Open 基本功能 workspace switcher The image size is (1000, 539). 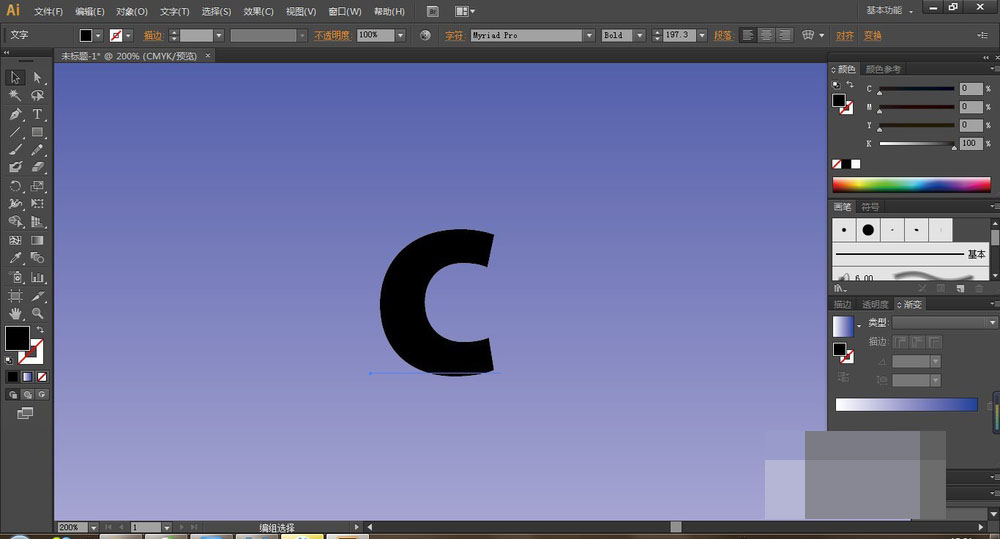(889, 10)
